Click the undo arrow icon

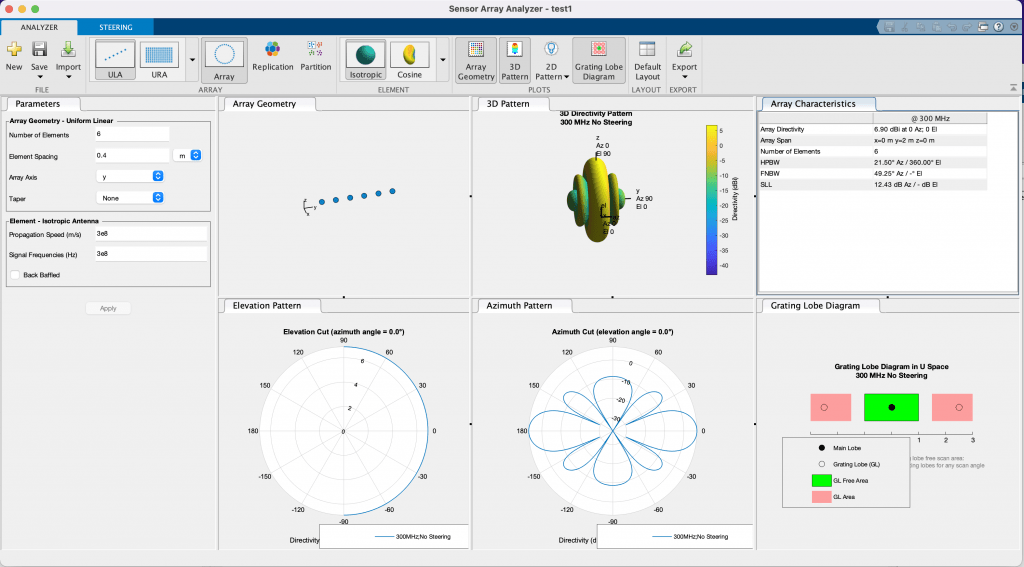pos(952,27)
